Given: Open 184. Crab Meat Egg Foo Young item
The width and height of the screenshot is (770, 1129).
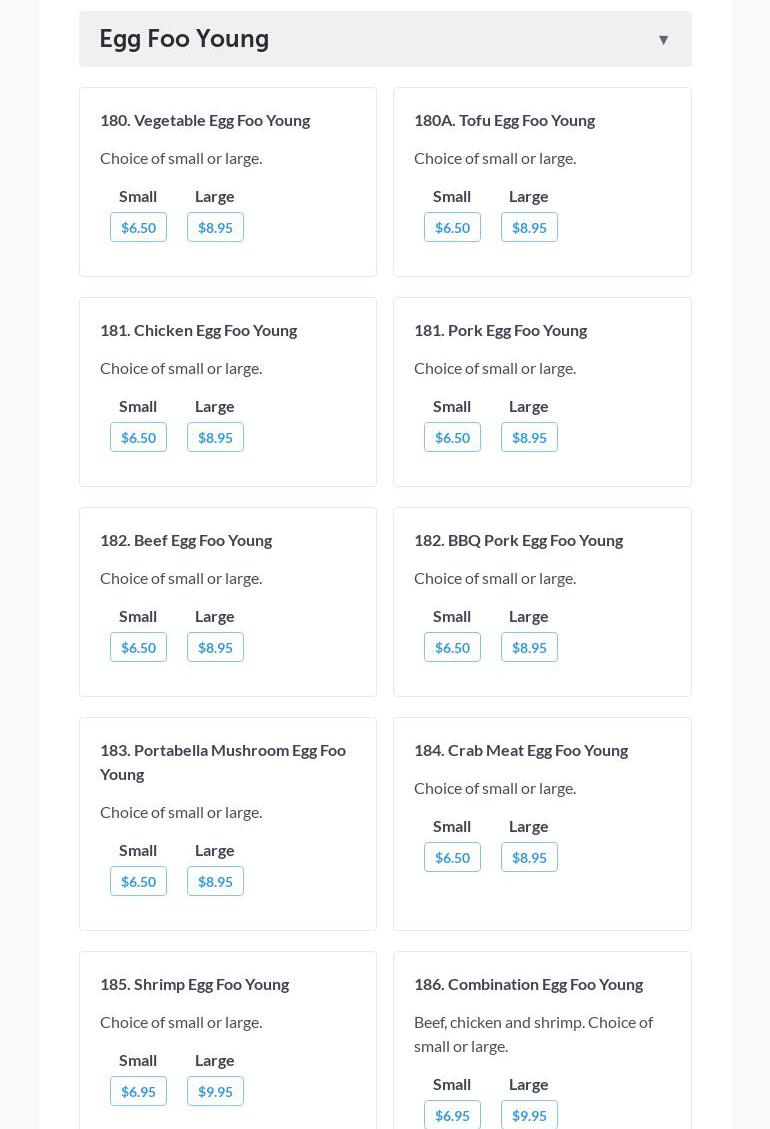Looking at the screenshot, I should pyautogui.click(x=520, y=750).
